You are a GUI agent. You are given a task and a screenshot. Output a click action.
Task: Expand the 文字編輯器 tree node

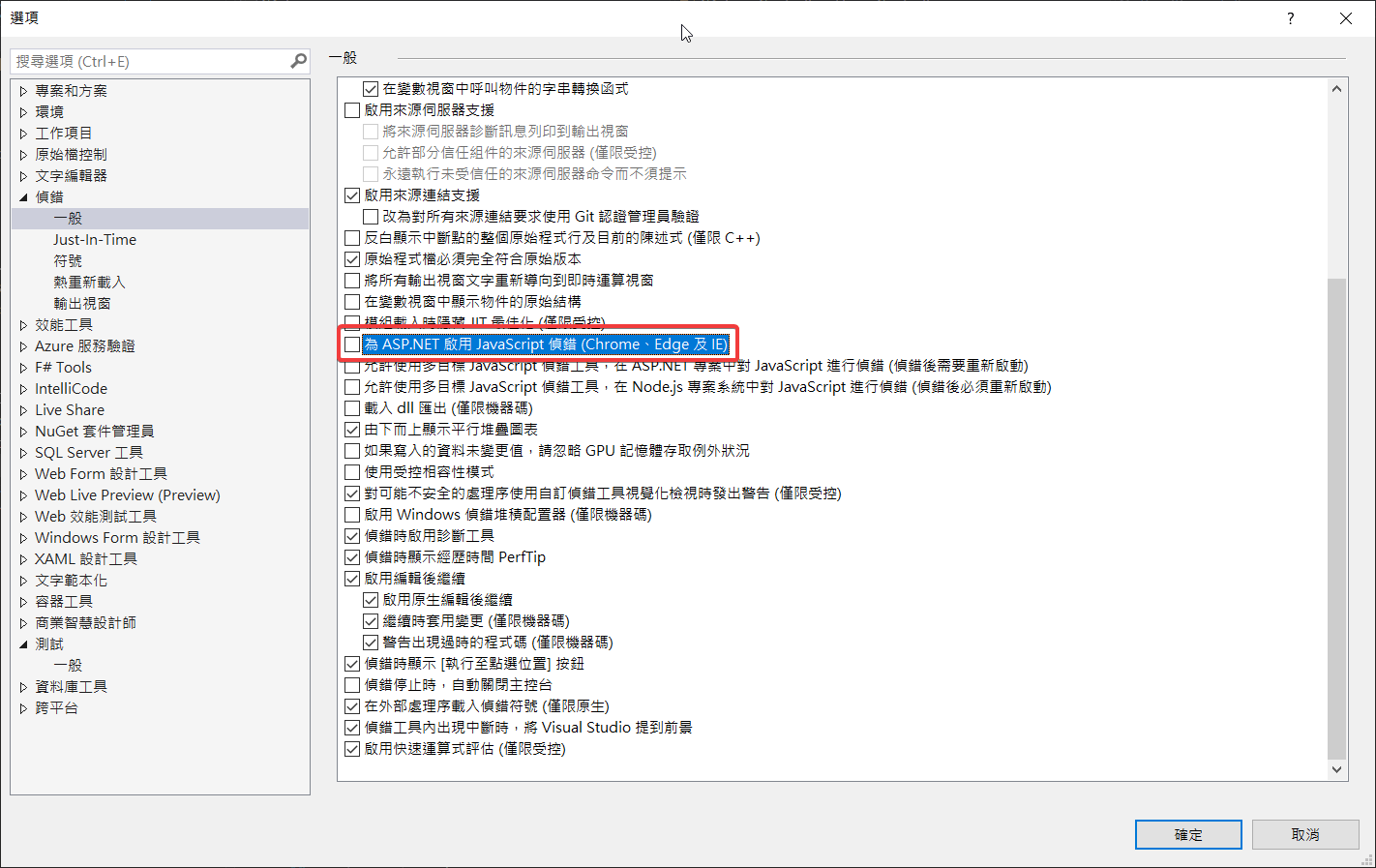click(24, 176)
